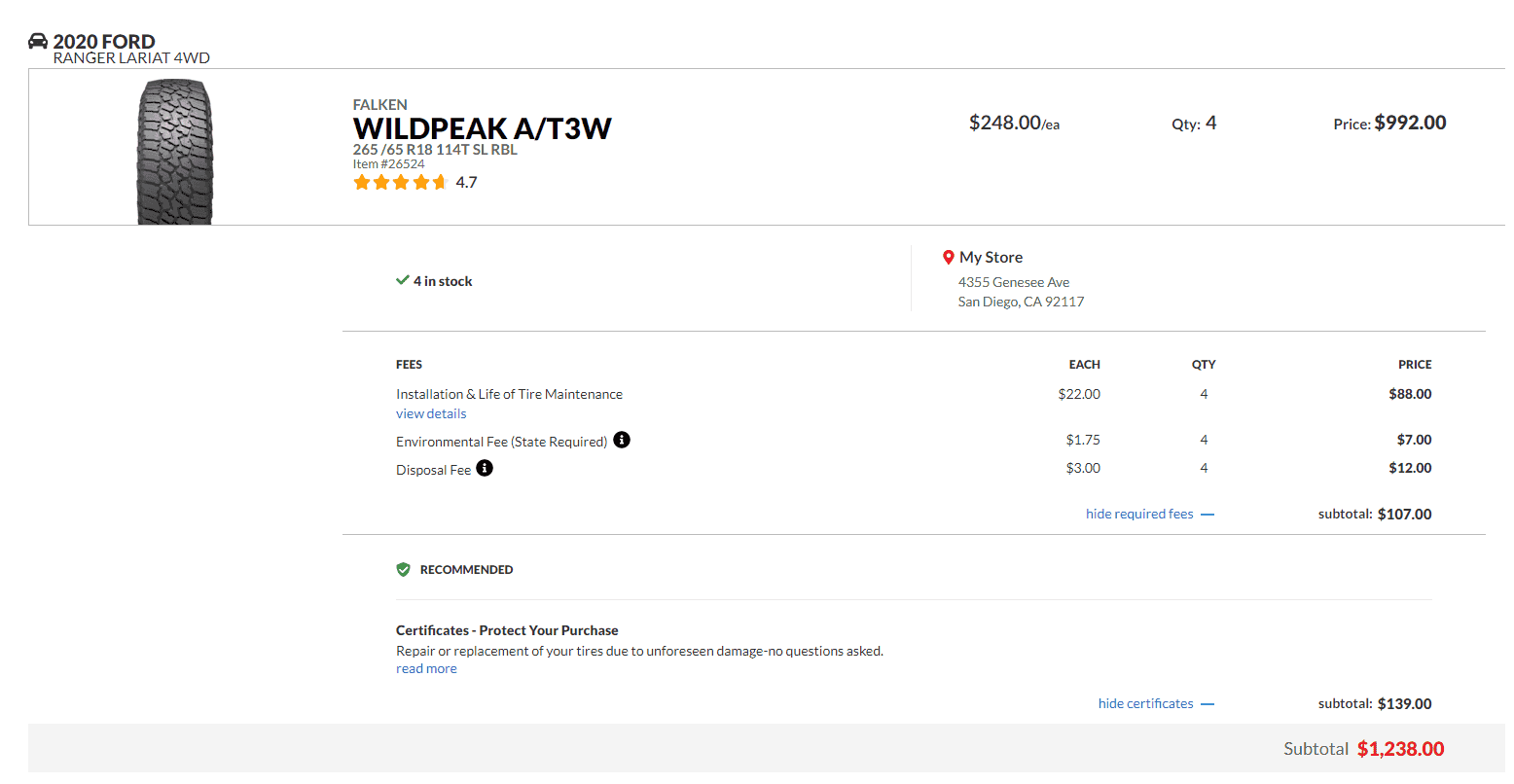This screenshot has width=1514, height=784.
Task: Click the PRICE column header
Action: (1415, 365)
